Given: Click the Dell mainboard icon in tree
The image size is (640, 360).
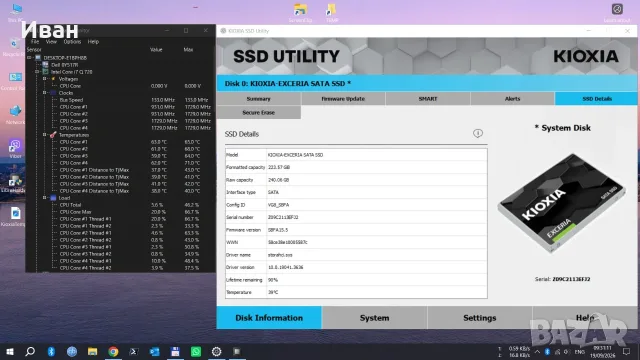Looking at the screenshot, I should pos(46,65).
